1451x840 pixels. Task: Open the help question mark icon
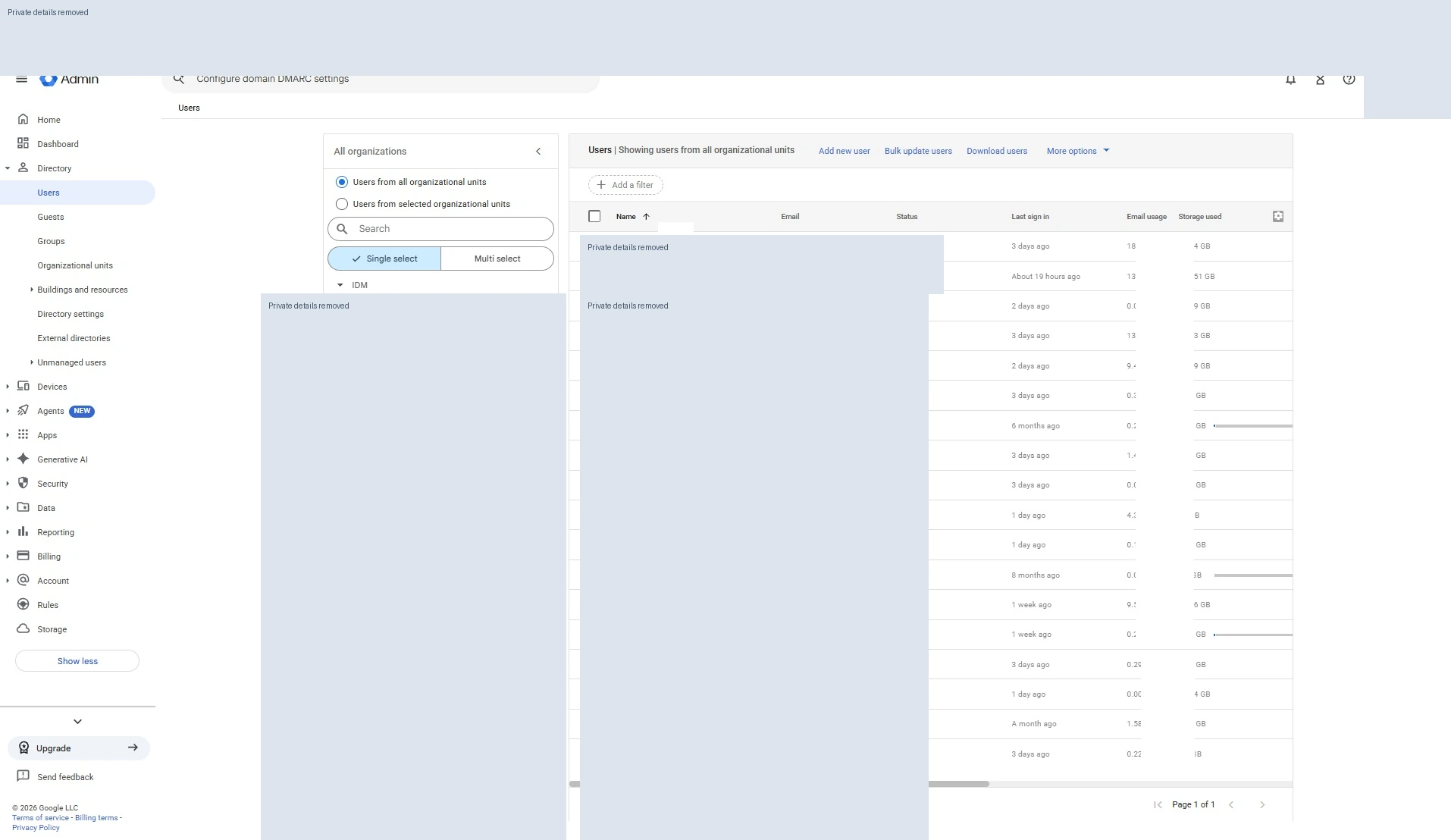click(x=1349, y=80)
